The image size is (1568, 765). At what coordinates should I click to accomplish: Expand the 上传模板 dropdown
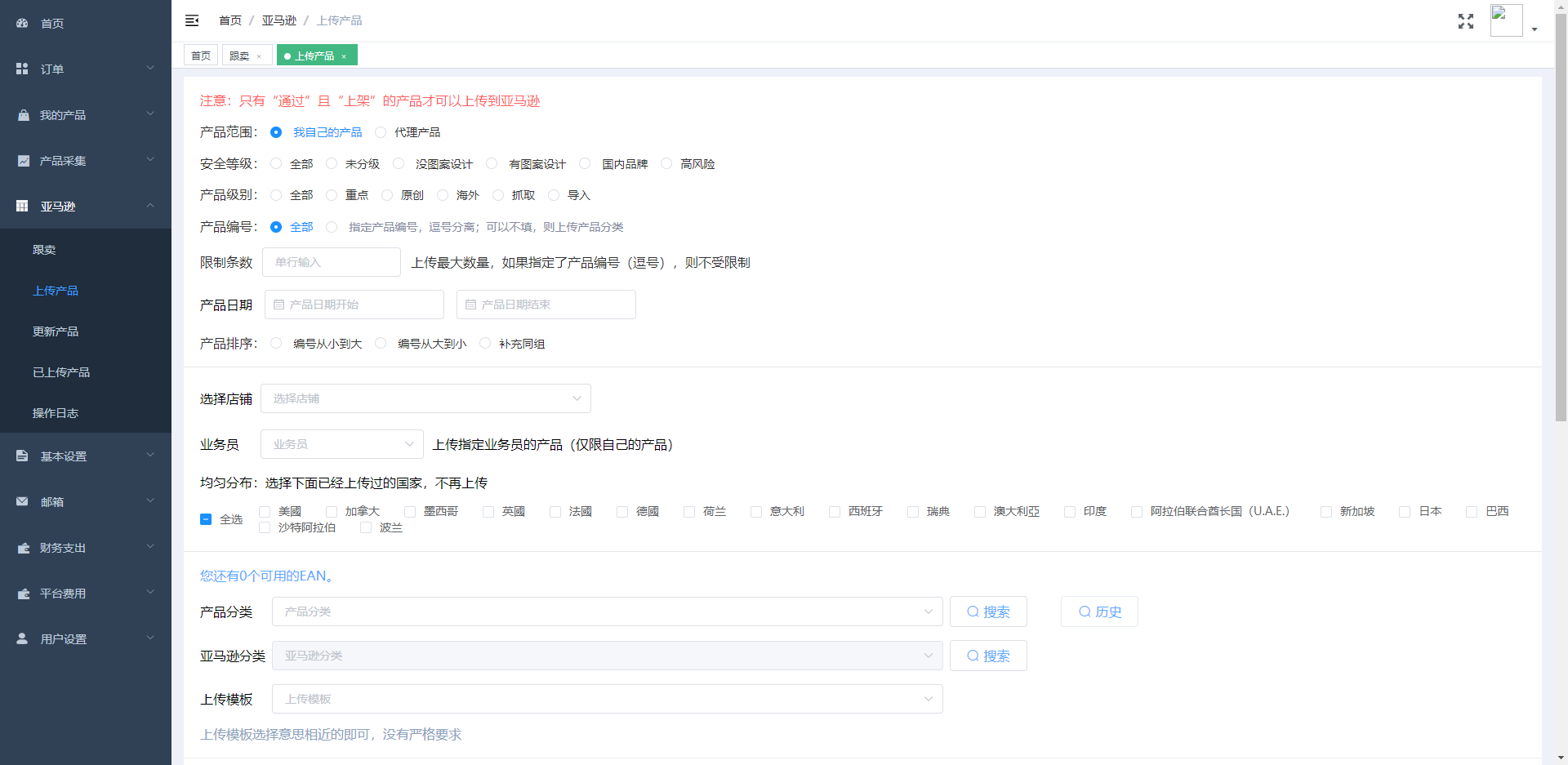(x=607, y=699)
